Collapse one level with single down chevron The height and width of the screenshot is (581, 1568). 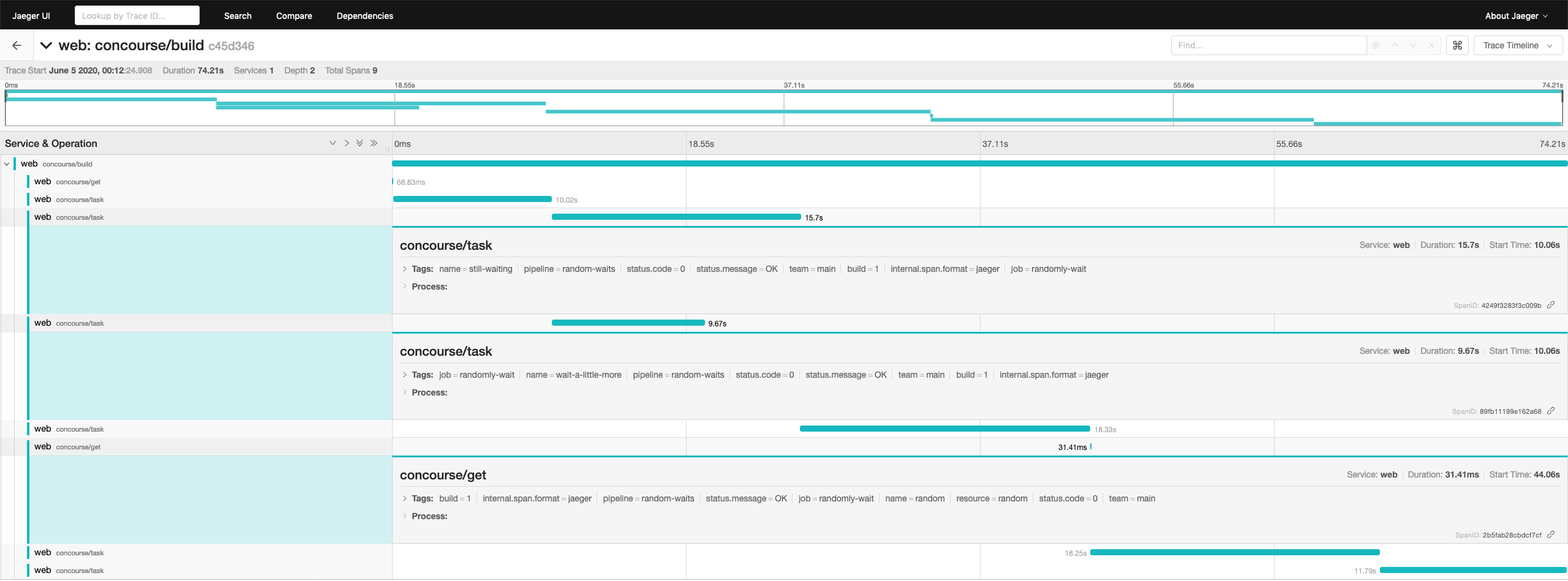pos(333,143)
